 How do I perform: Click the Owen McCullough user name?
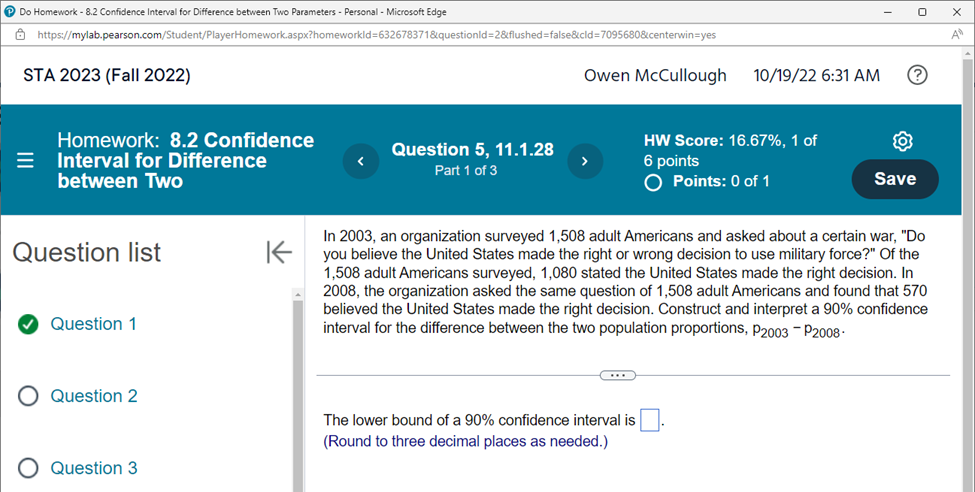655,75
